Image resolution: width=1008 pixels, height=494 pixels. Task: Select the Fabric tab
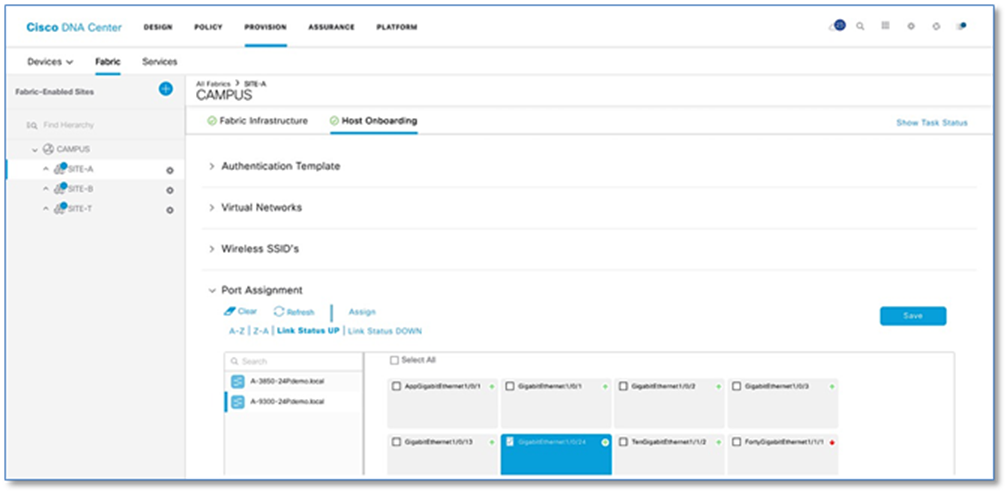pos(107,62)
